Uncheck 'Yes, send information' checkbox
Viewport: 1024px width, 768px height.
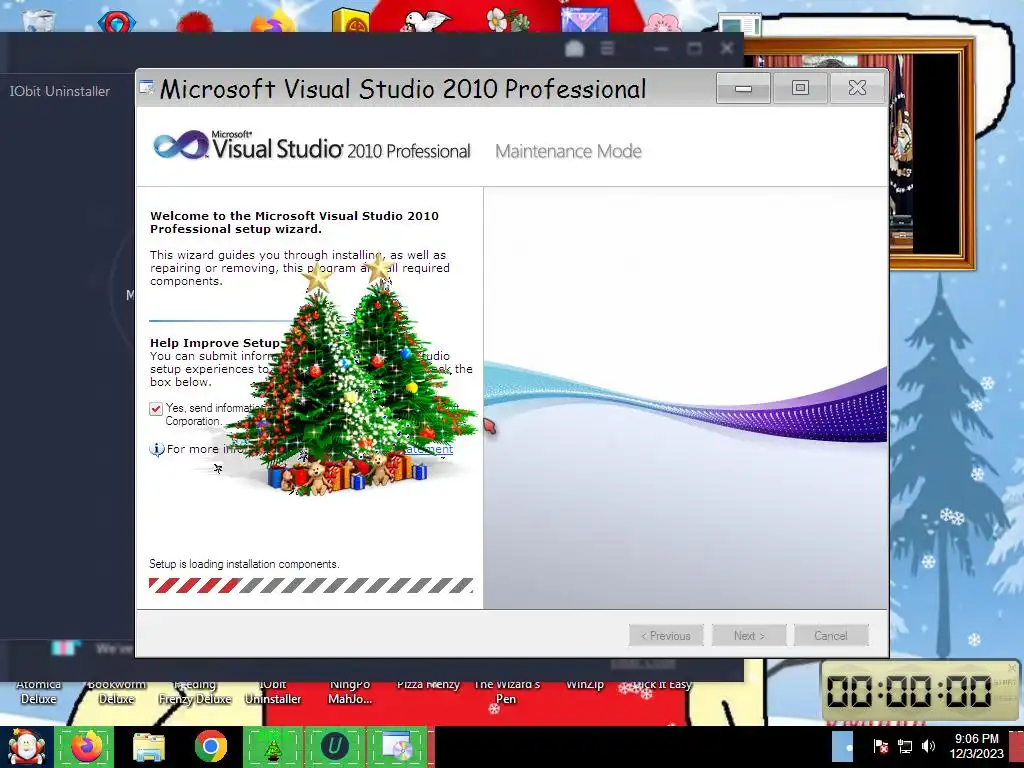(x=155, y=409)
